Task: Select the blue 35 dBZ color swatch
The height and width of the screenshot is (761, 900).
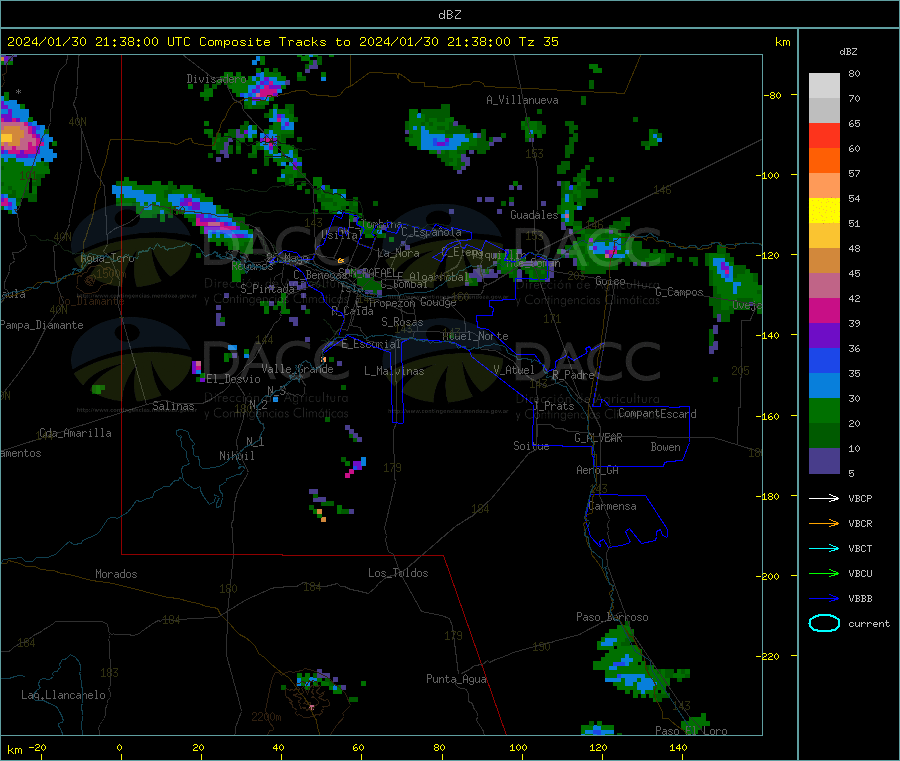Action: tap(824, 360)
